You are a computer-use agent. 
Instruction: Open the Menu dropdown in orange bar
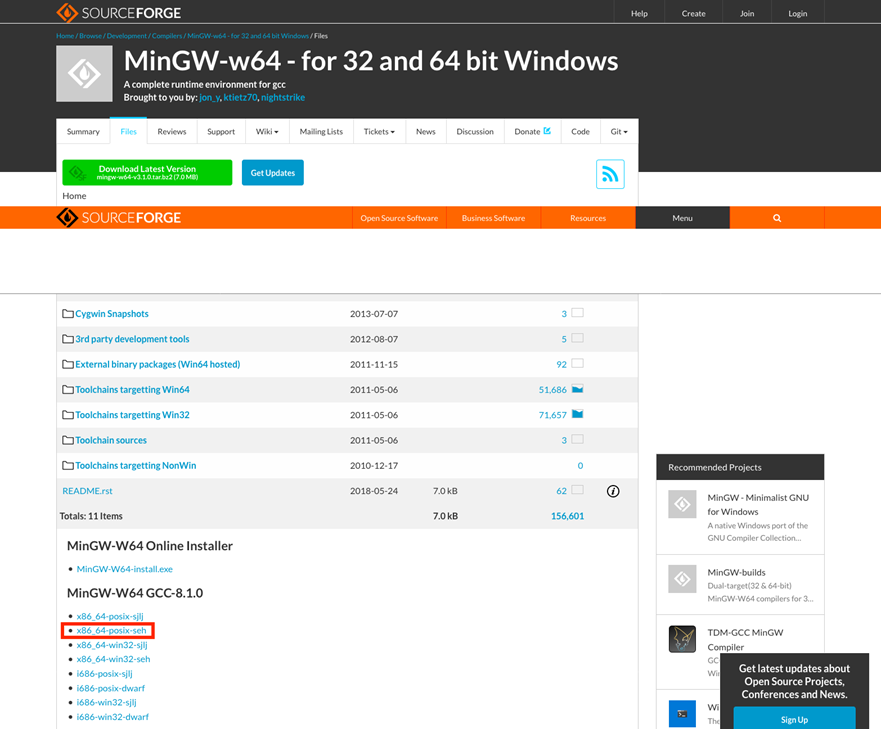683,218
